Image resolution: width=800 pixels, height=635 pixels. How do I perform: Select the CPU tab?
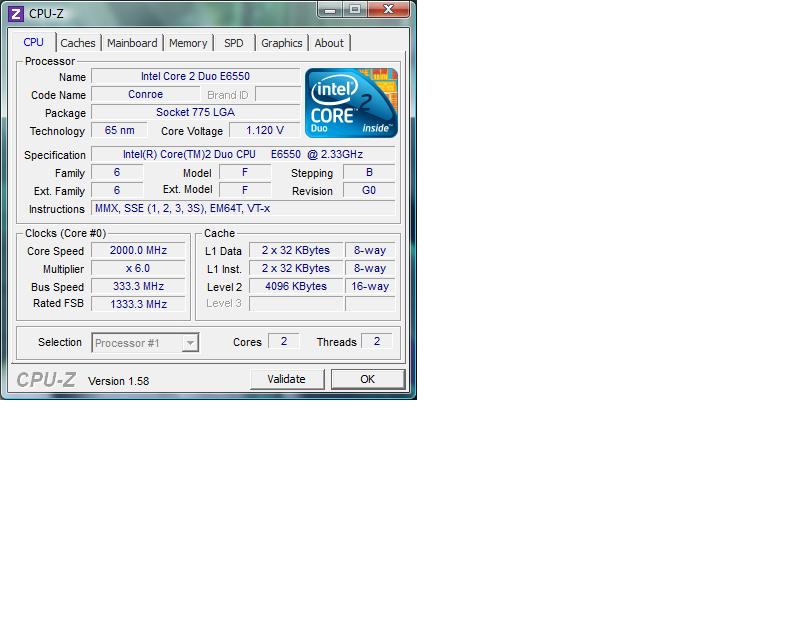click(x=34, y=42)
